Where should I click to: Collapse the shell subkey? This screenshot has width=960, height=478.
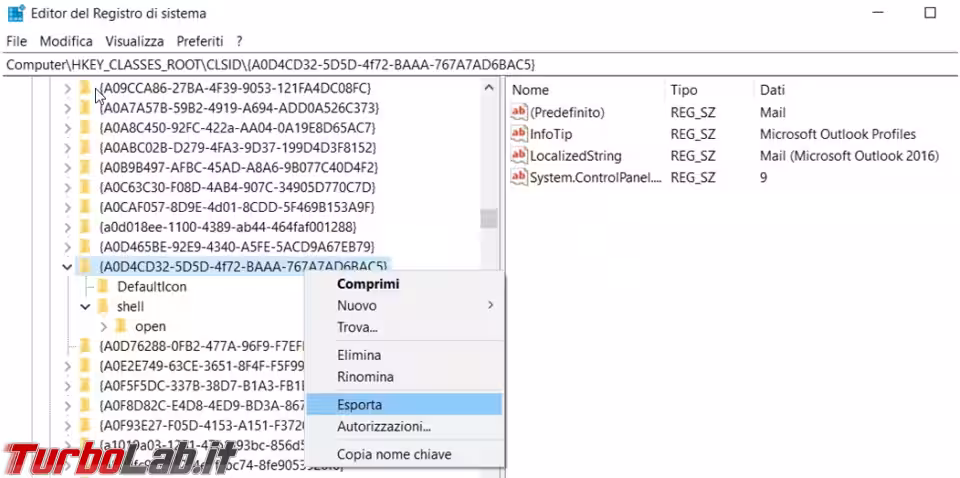85,306
